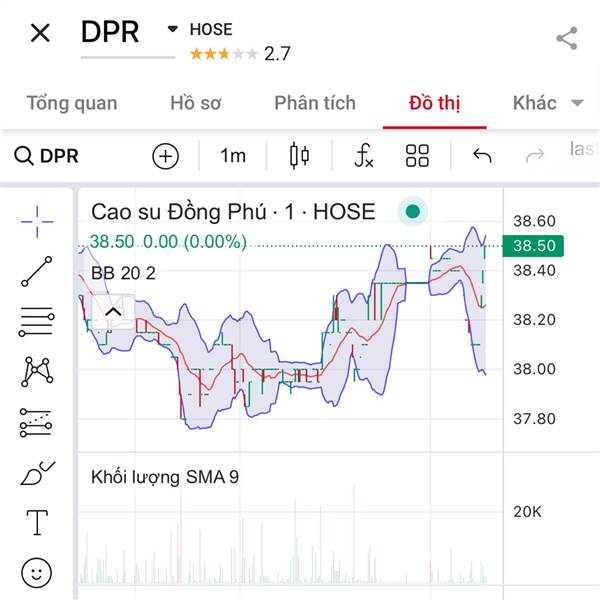Open the DPR ticker dropdown arrow

[x=173, y=29]
